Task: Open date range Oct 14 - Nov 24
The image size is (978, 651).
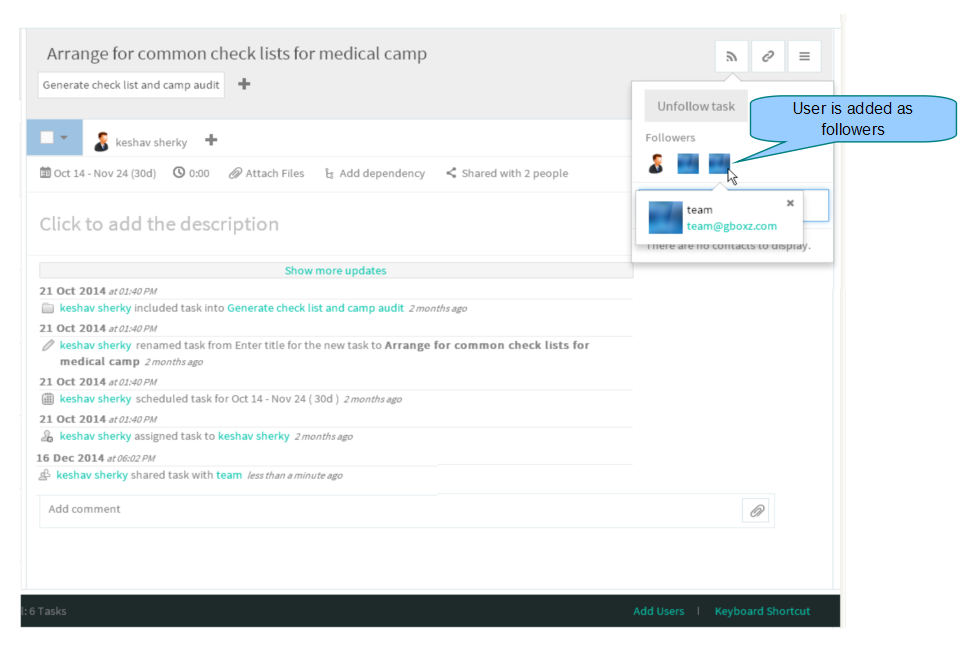Action: point(98,173)
